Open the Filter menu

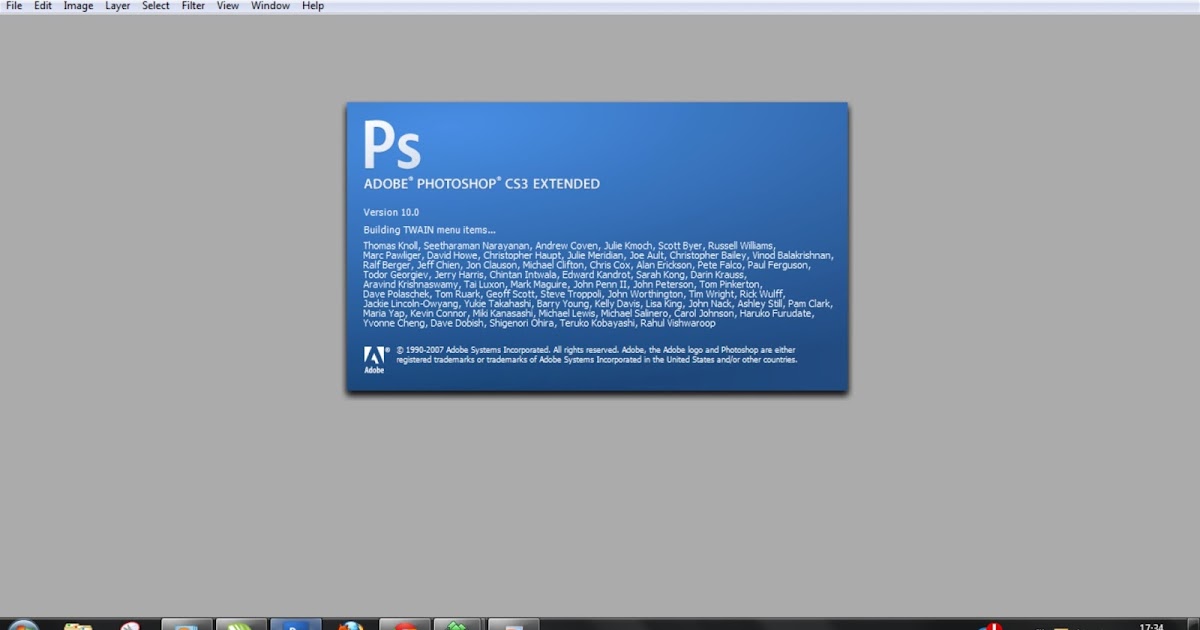(x=193, y=6)
